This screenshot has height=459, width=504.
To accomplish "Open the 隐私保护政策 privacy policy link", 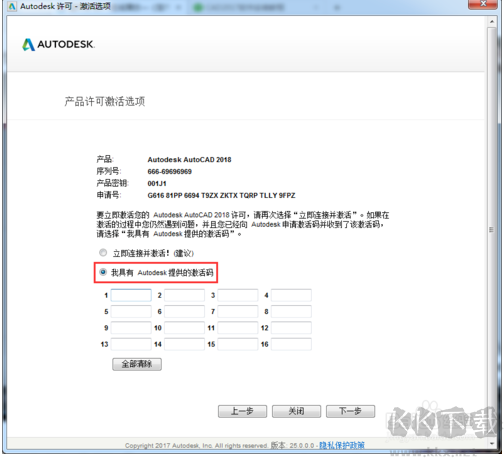I will (342, 445).
